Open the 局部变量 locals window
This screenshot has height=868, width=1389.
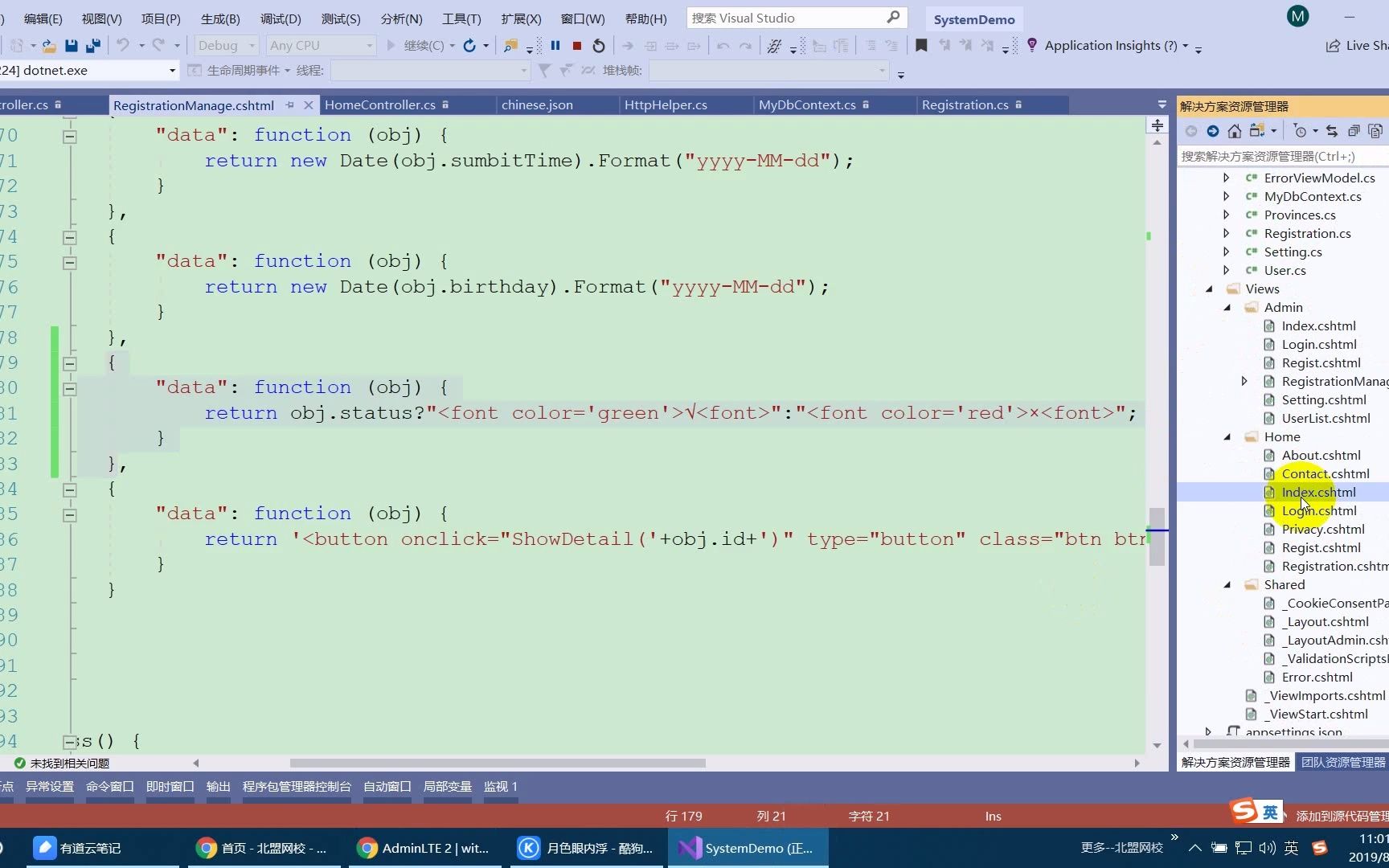point(448,787)
